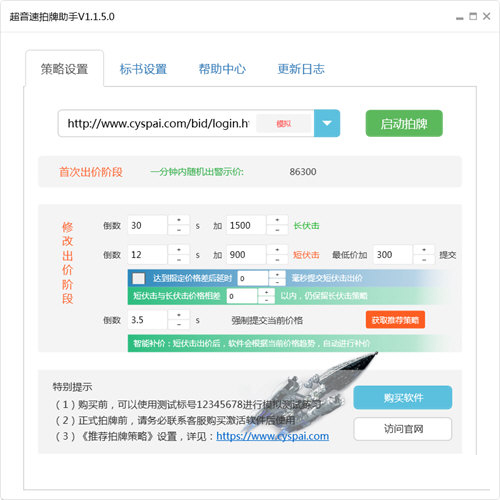The height and width of the screenshot is (500, 500).
Task: Decrease the 300 minimum price value
Action: 424,260
